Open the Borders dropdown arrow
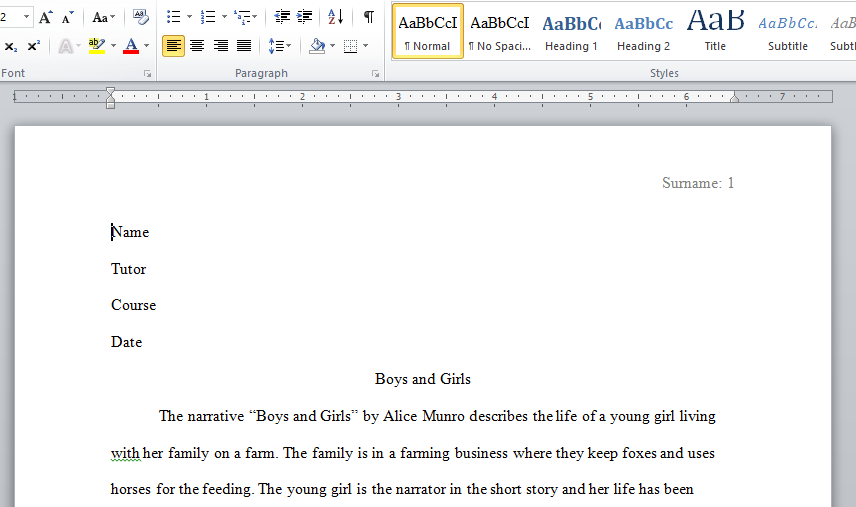Viewport: 856px width, 507px height. 365,46
